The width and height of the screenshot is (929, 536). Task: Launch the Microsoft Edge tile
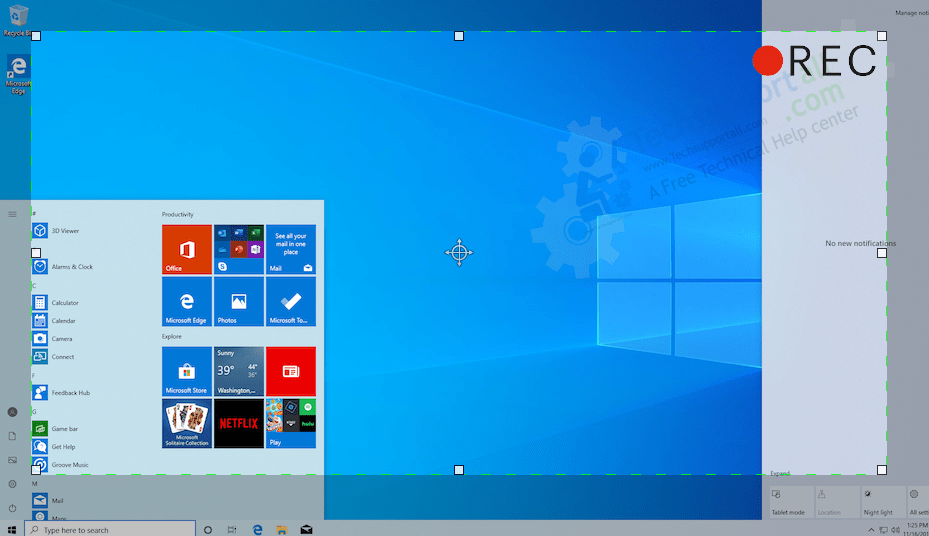point(187,301)
